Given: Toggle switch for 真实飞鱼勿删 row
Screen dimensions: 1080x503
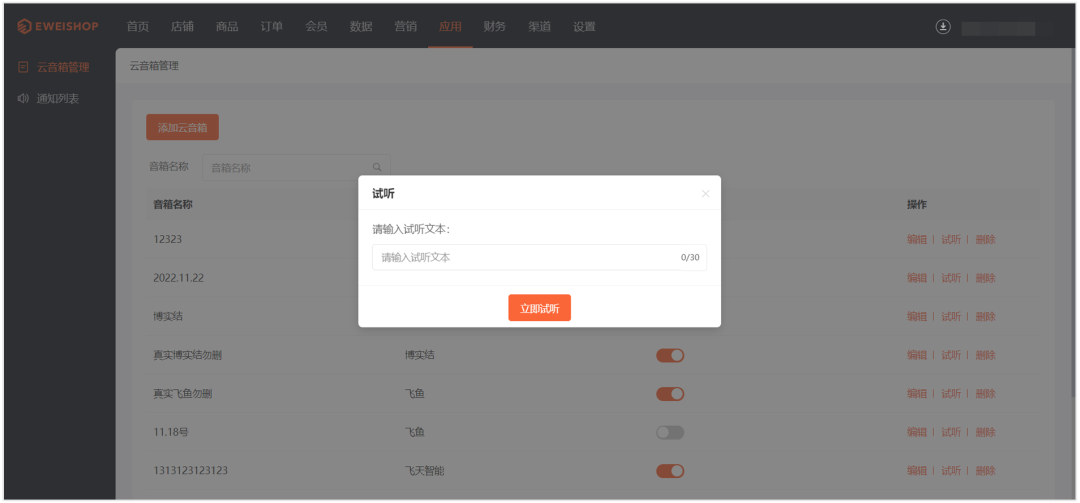Looking at the screenshot, I should pos(670,394).
